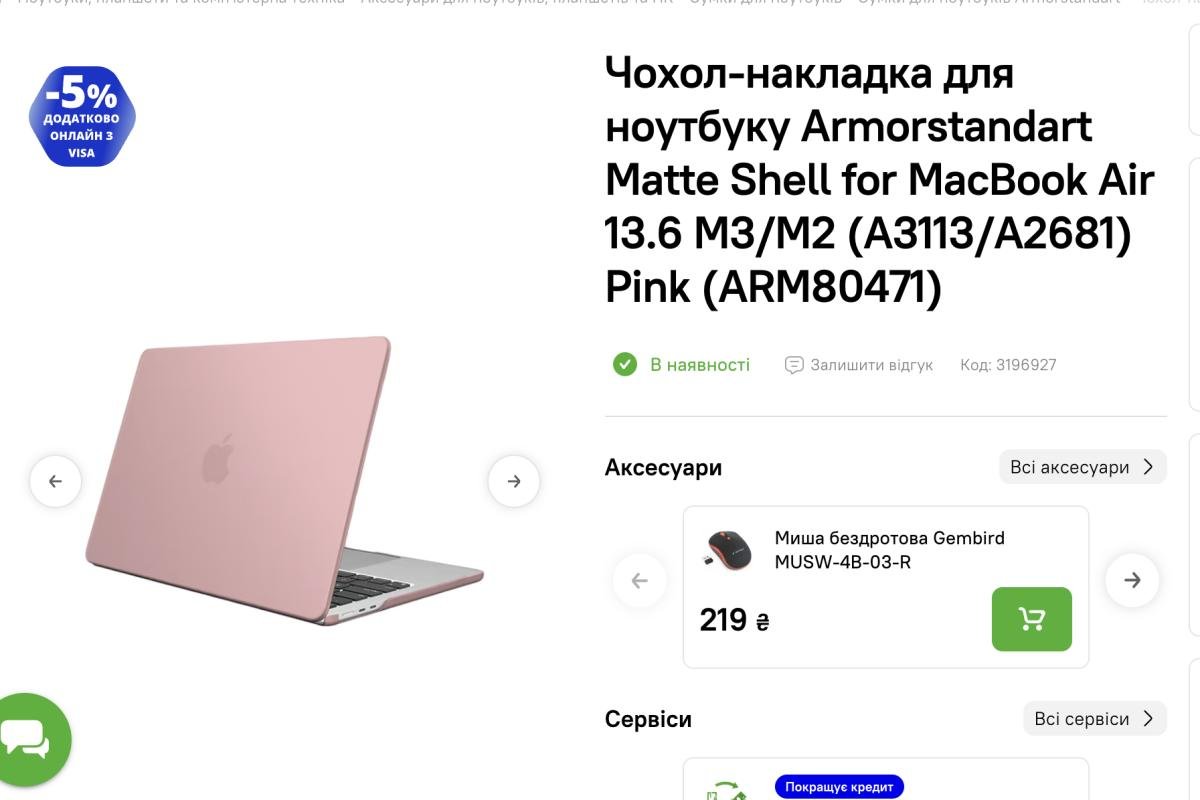Click the Покращує кредит badge

point(839,787)
